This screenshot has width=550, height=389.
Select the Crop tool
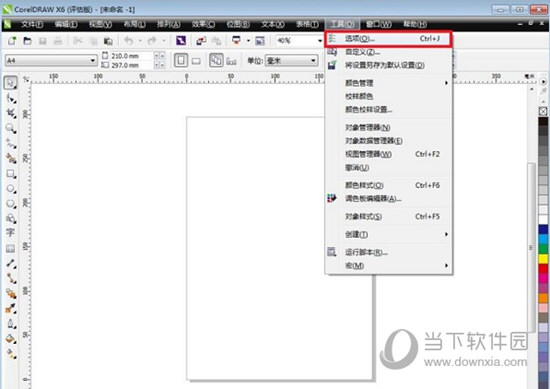click(11, 114)
